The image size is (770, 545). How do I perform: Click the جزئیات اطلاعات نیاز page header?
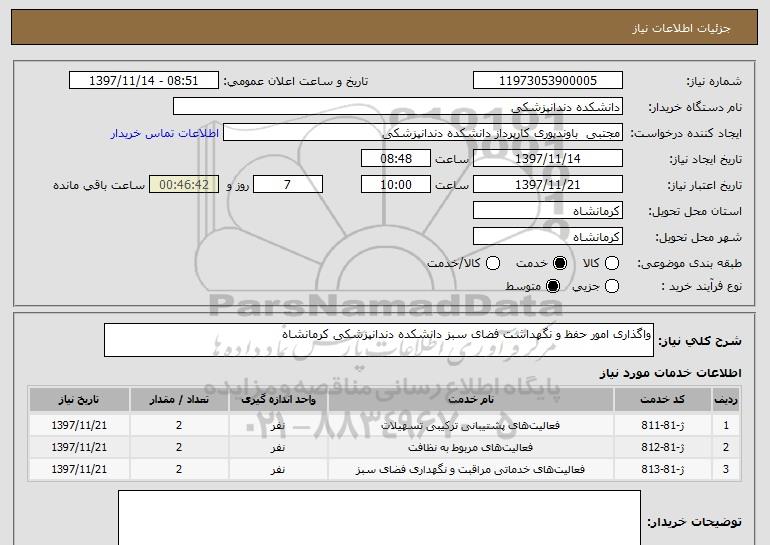click(681, 28)
